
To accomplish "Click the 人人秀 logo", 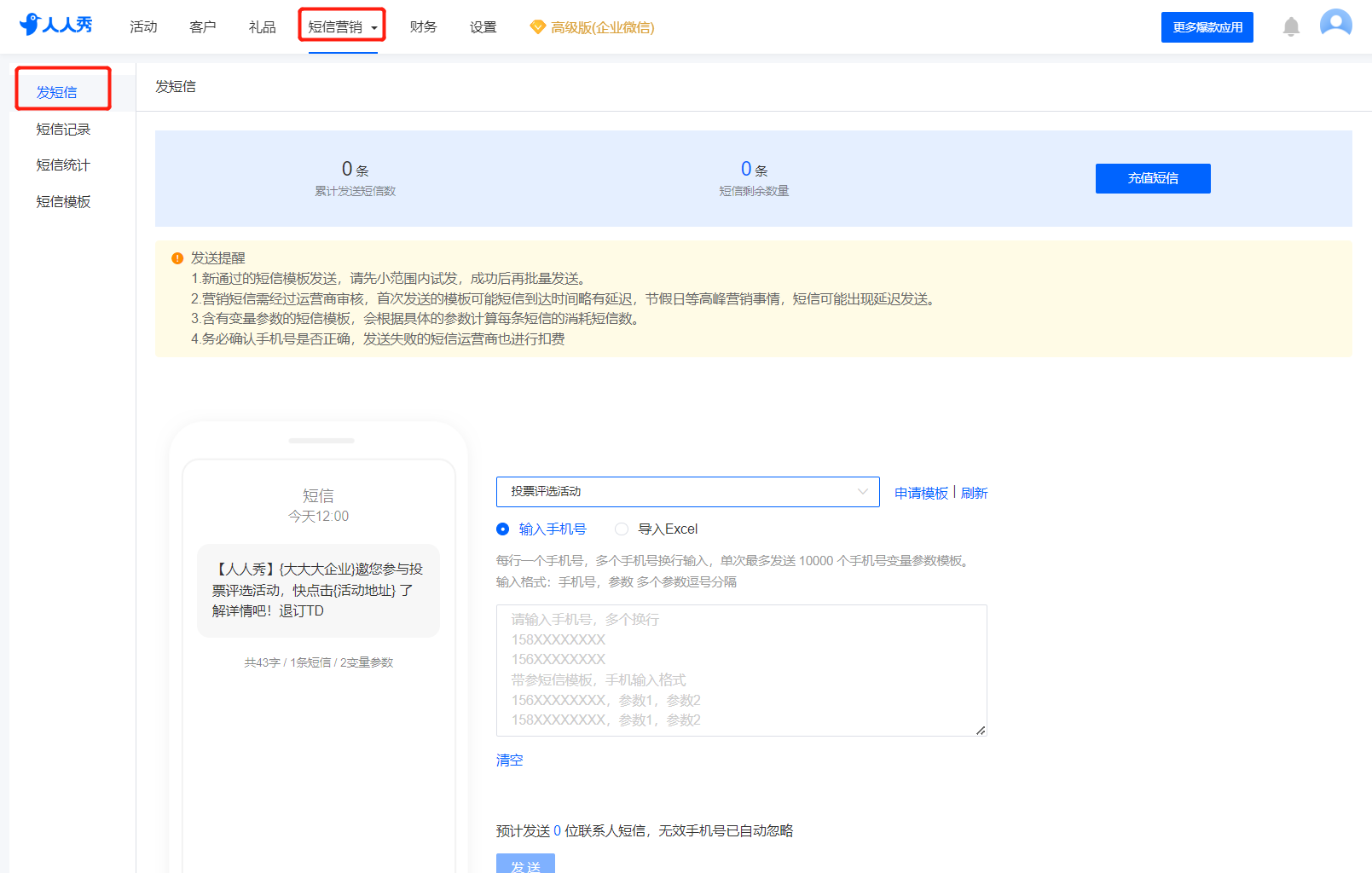I will pyautogui.click(x=56, y=25).
